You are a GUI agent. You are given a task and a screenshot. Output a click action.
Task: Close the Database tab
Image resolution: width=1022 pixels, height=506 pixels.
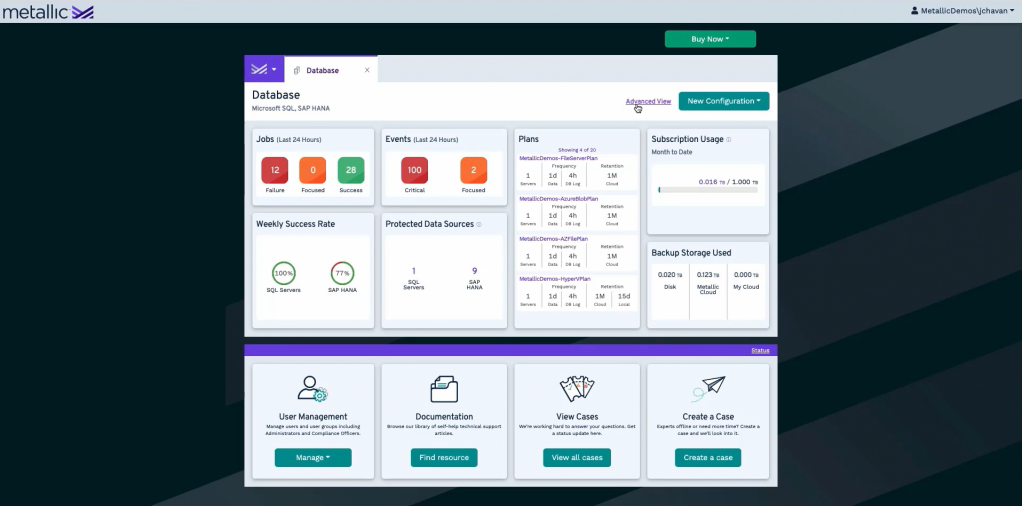(367, 70)
